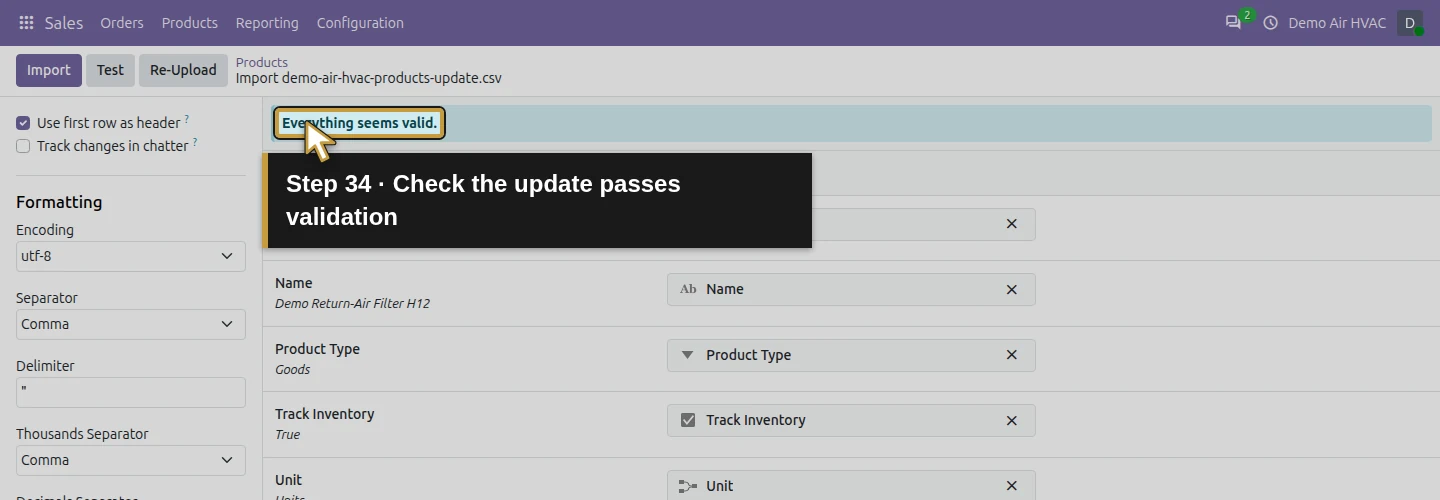Open the Products menu
Image resolution: width=1440 pixels, height=500 pixels.
[190, 22]
